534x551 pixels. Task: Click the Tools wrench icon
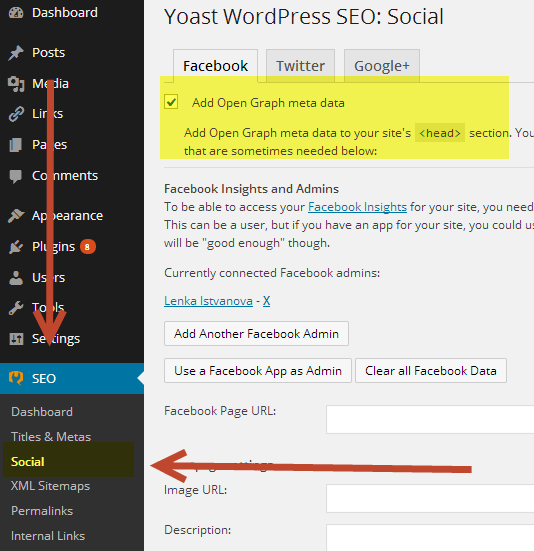pos(16,308)
